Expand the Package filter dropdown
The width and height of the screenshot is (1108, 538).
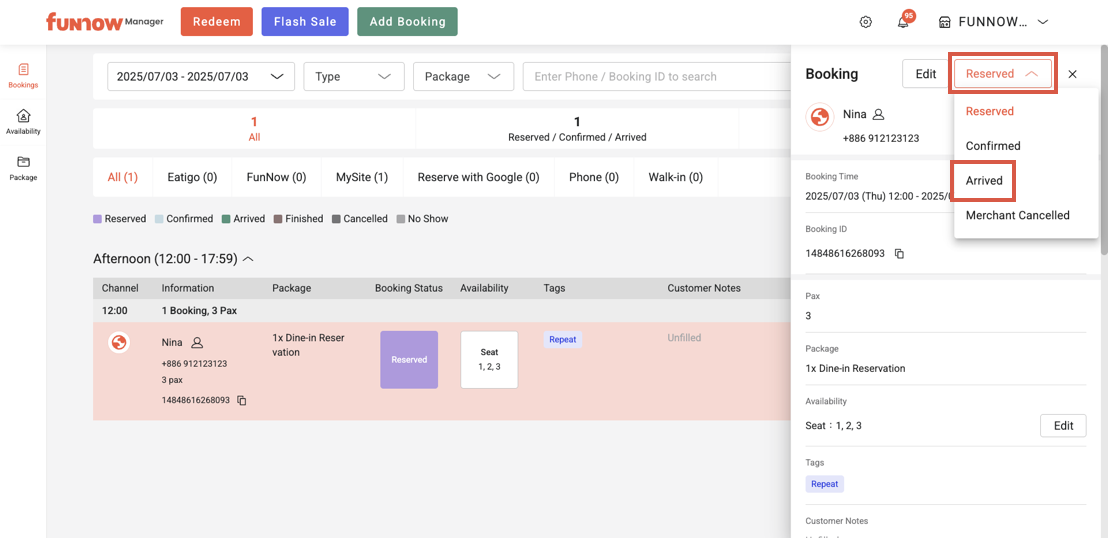pyautogui.click(x=461, y=77)
